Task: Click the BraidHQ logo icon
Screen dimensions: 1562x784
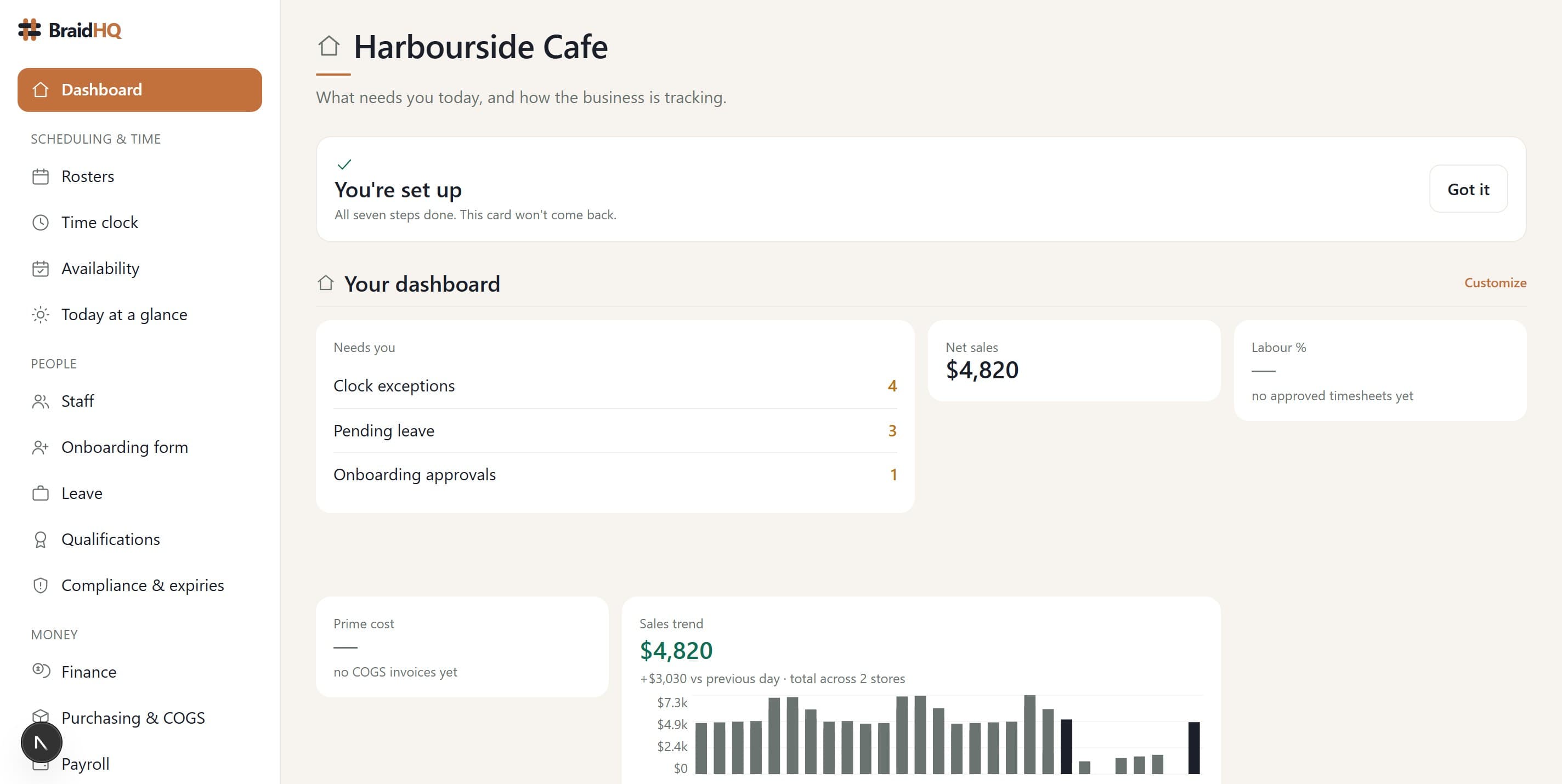Action: pos(29,30)
